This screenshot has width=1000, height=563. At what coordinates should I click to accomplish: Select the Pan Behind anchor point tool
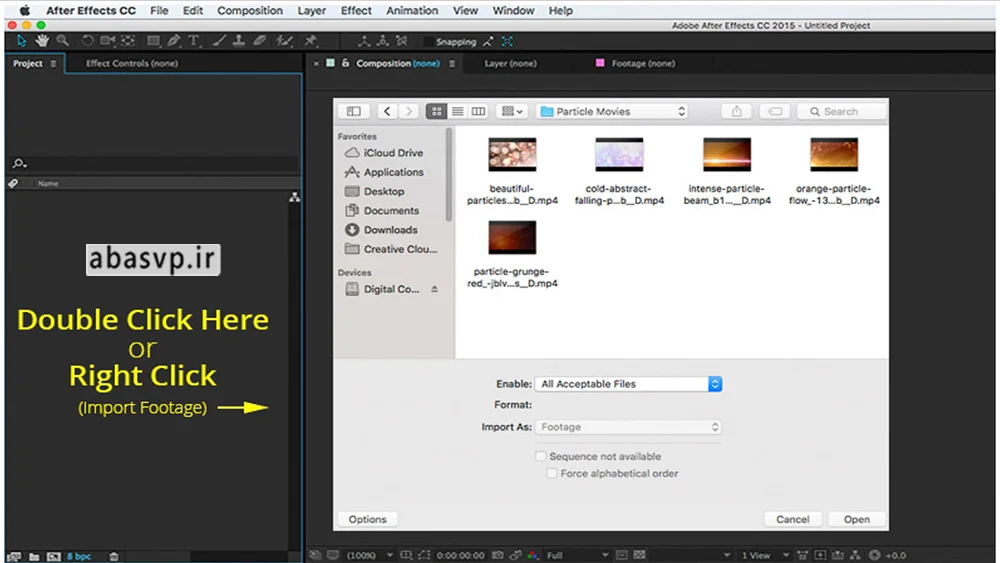(x=128, y=41)
